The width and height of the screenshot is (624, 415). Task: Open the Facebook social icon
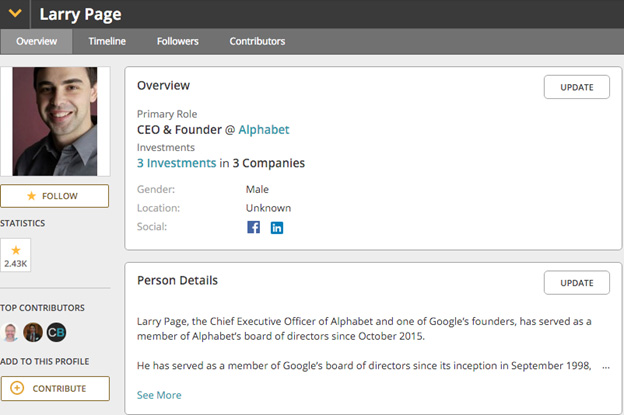coord(254,227)
